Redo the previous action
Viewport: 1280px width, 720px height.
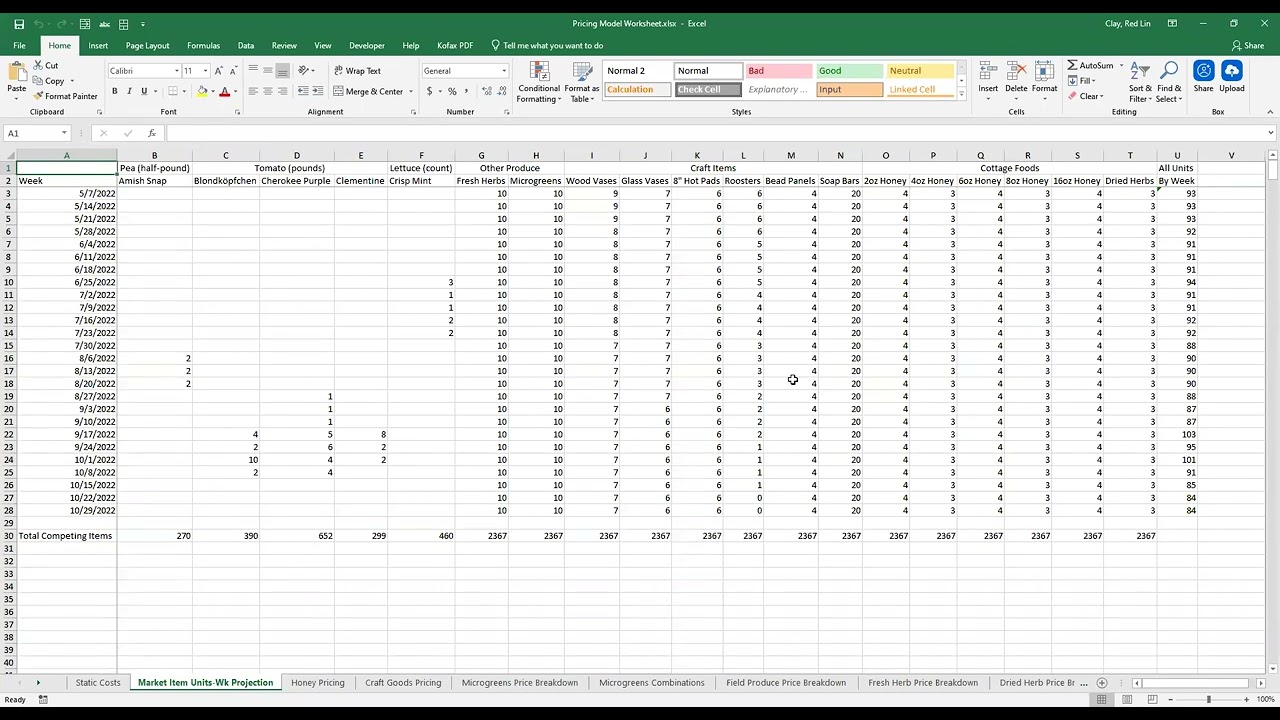pyautogui.click(x=62, y=24)
